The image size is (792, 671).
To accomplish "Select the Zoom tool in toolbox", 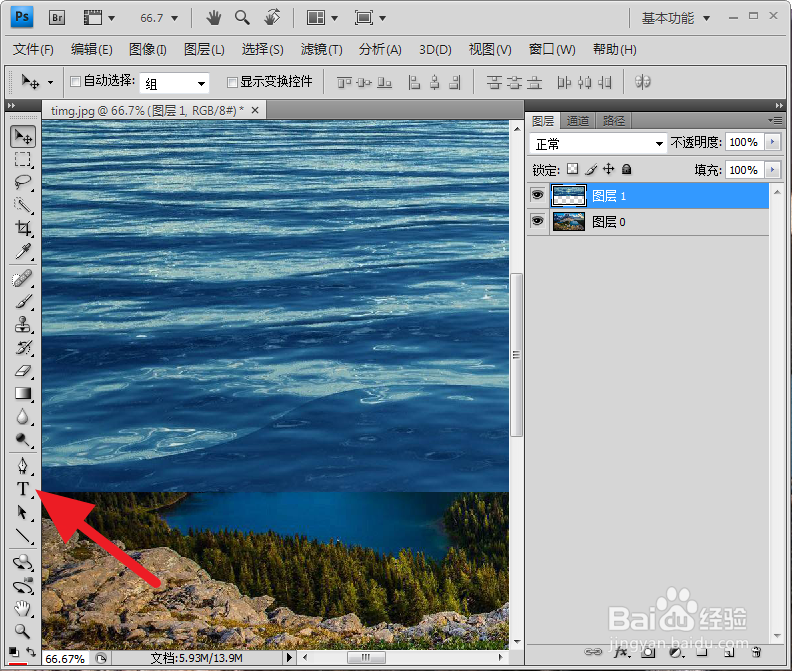I will (x=23, y=631).
